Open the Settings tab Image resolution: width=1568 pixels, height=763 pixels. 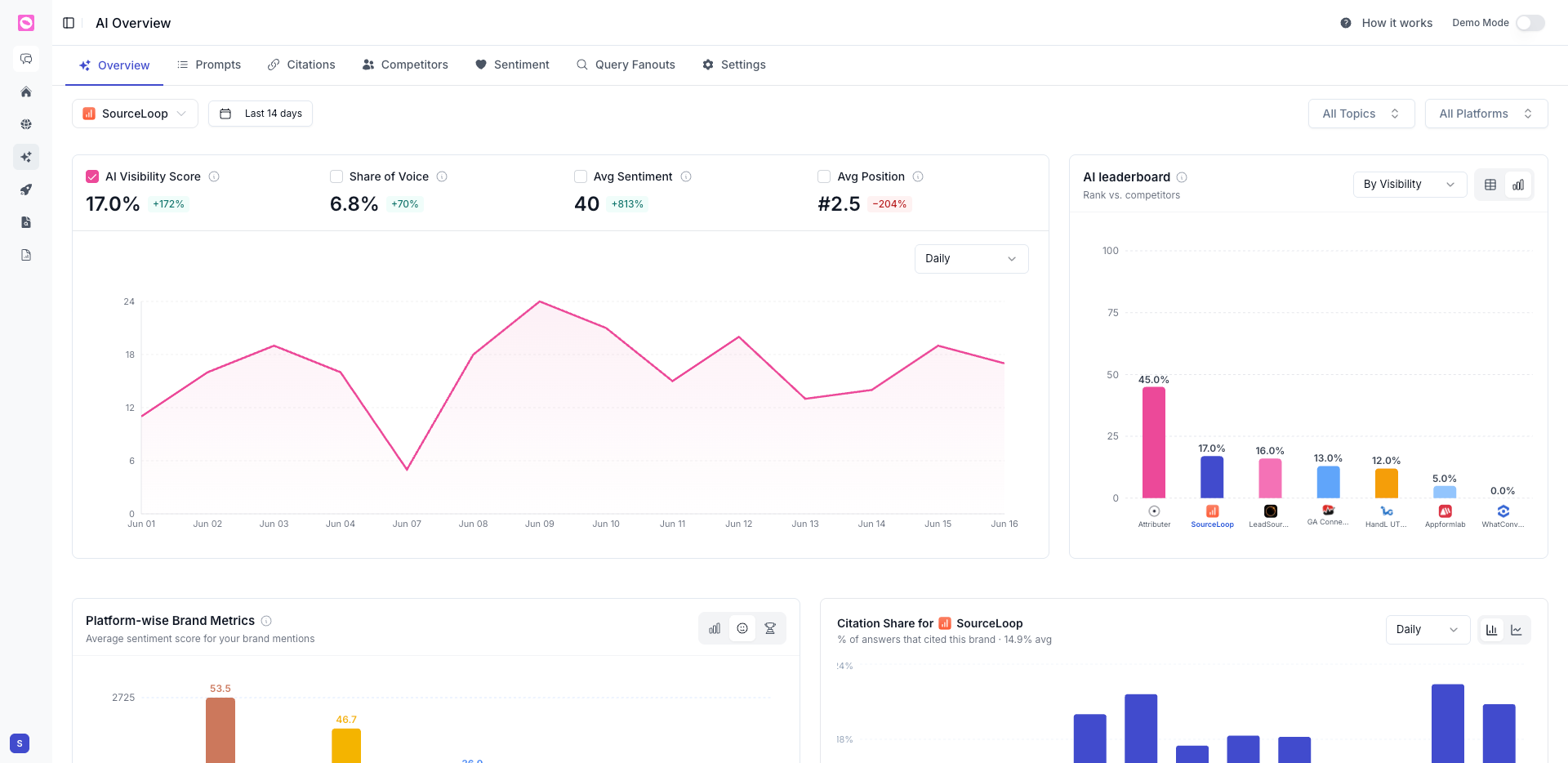click(734, 65)
